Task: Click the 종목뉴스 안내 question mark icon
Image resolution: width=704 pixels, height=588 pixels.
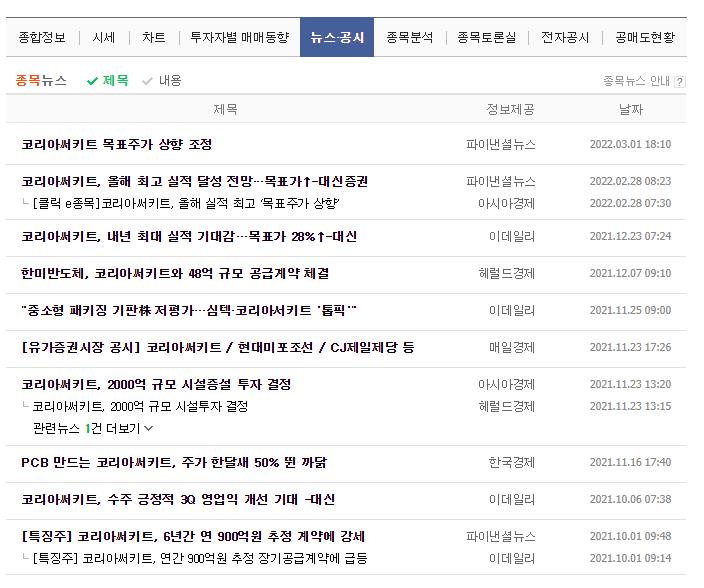Action: pos(680,81)
